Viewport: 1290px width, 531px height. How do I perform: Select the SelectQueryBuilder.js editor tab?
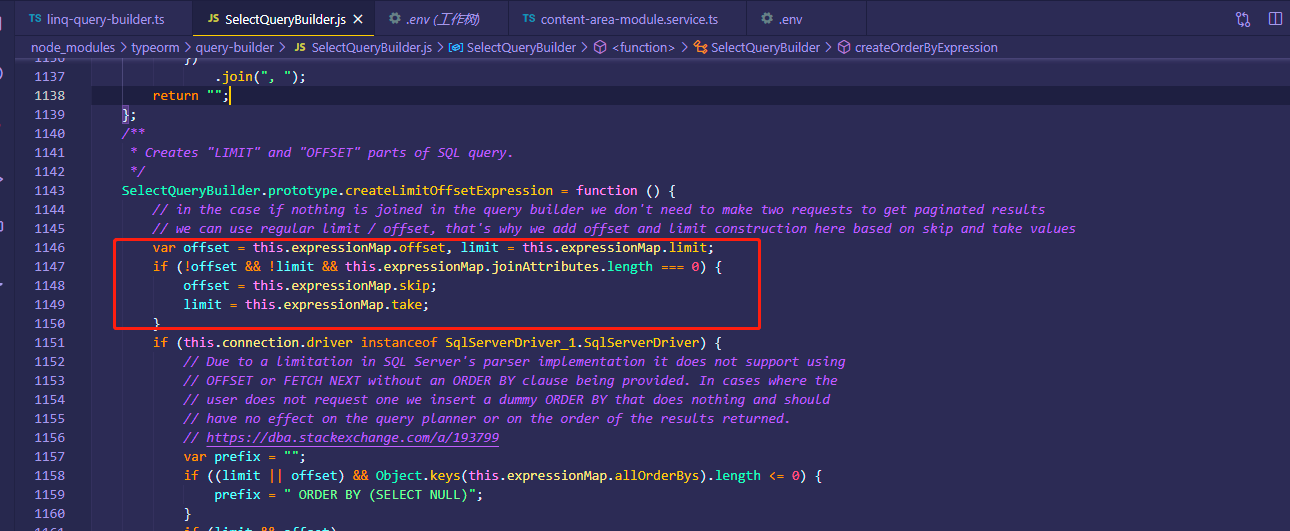(x=283, y=18)
